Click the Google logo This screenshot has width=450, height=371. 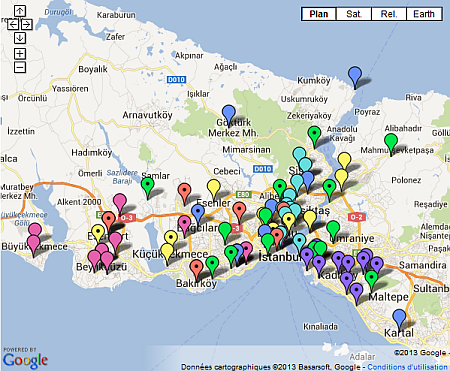[x=25, y=361]
